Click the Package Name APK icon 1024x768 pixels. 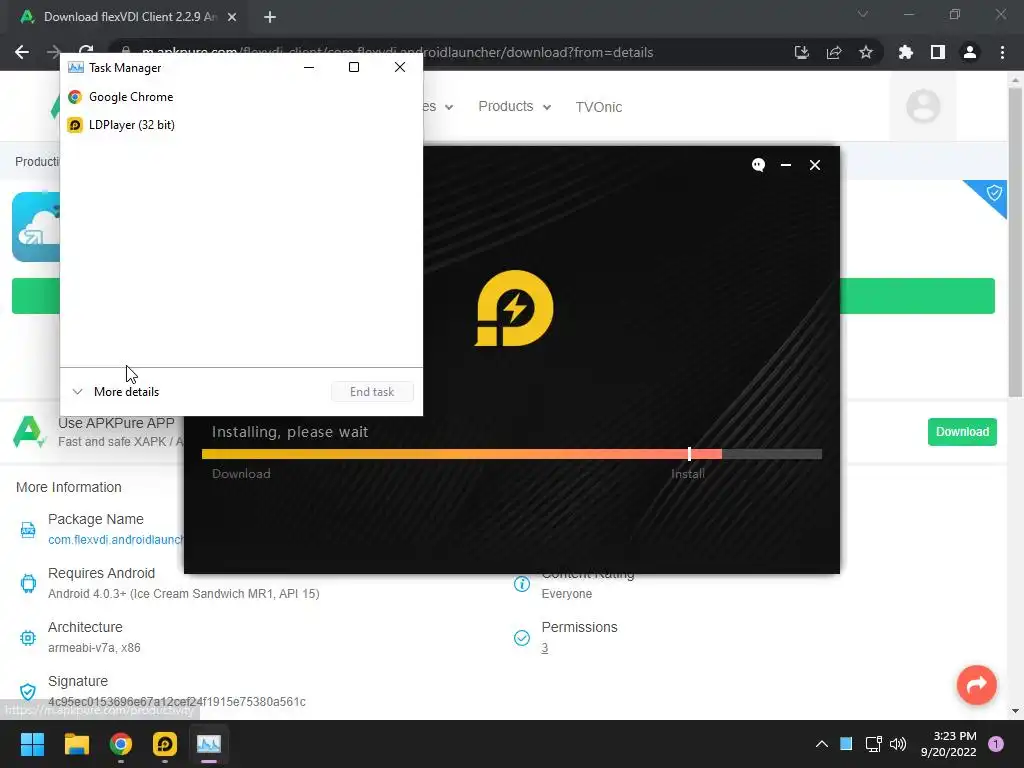point(27,530)
